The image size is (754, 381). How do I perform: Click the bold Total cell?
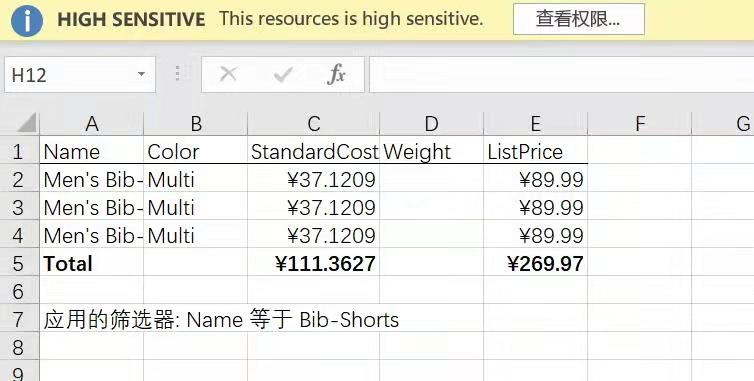tap(91, 263)
